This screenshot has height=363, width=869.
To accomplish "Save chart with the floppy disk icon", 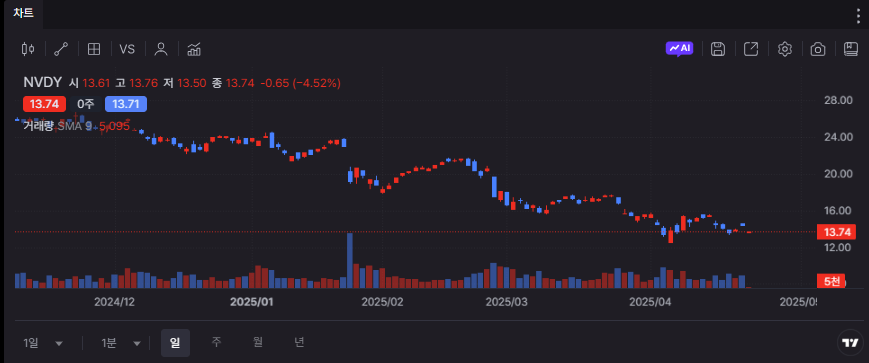I will coord(718,49).
